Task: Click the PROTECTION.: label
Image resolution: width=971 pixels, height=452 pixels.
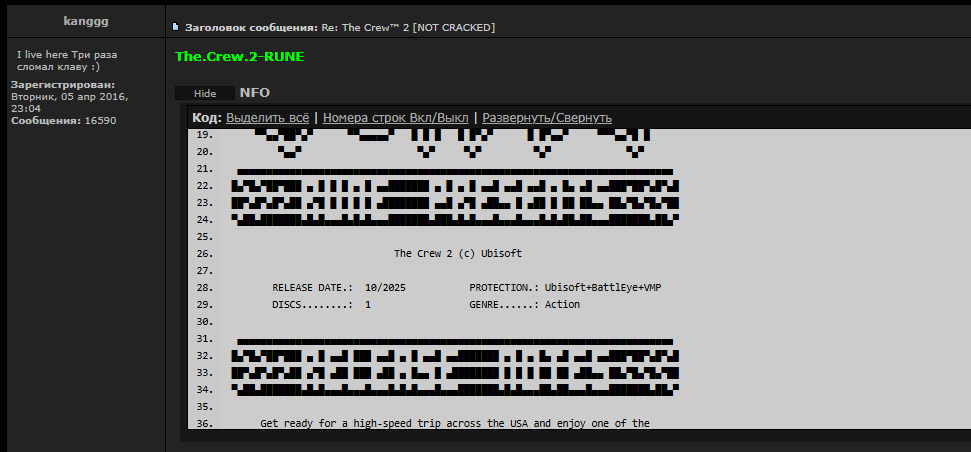Action: pyautogui.click(x=504, y=287)
